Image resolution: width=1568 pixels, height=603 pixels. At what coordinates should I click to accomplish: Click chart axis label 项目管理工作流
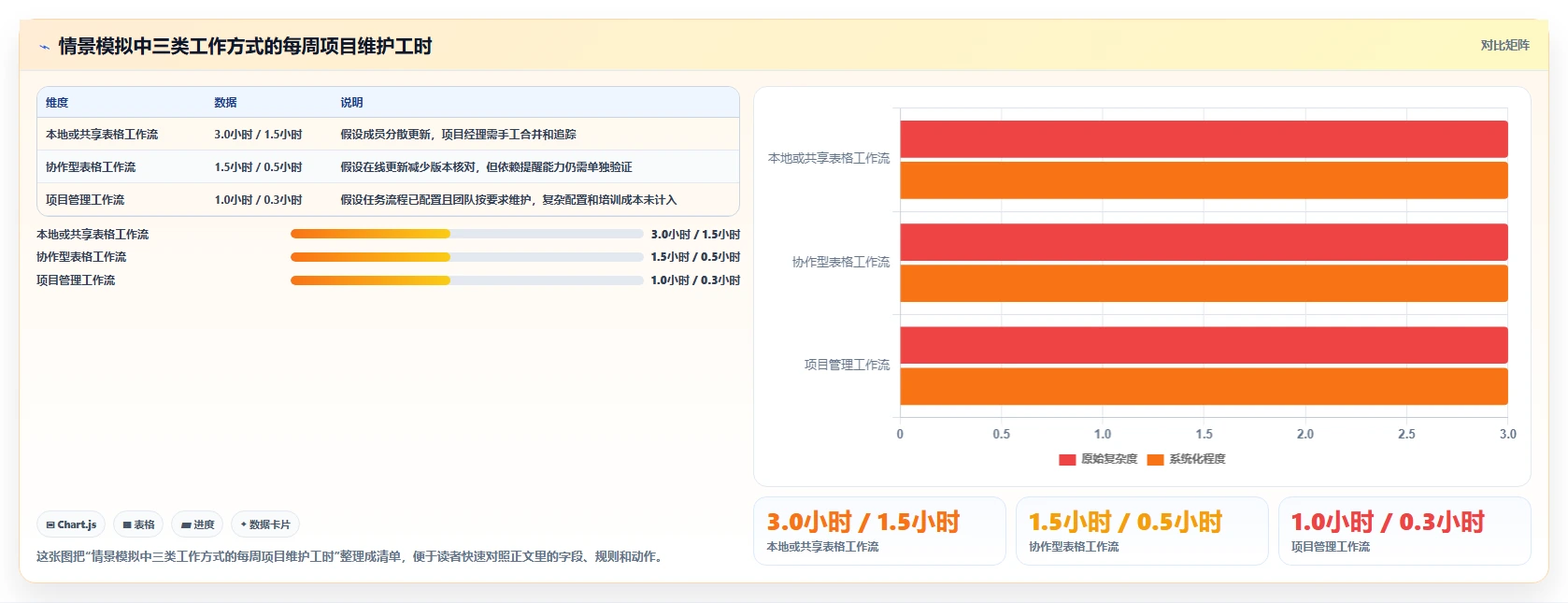click(848, 366)
